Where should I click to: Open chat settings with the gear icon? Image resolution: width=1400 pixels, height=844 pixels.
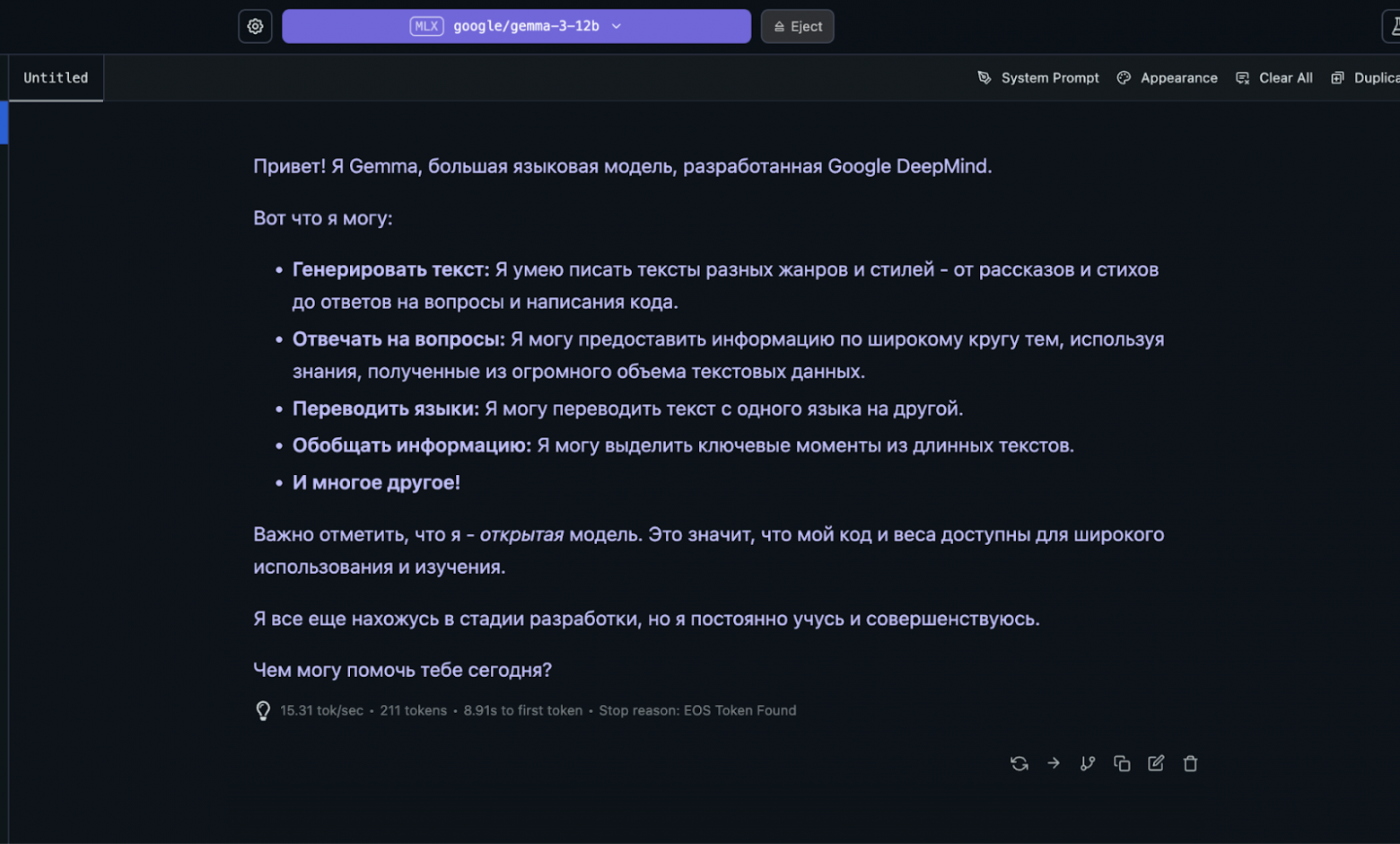254,26
